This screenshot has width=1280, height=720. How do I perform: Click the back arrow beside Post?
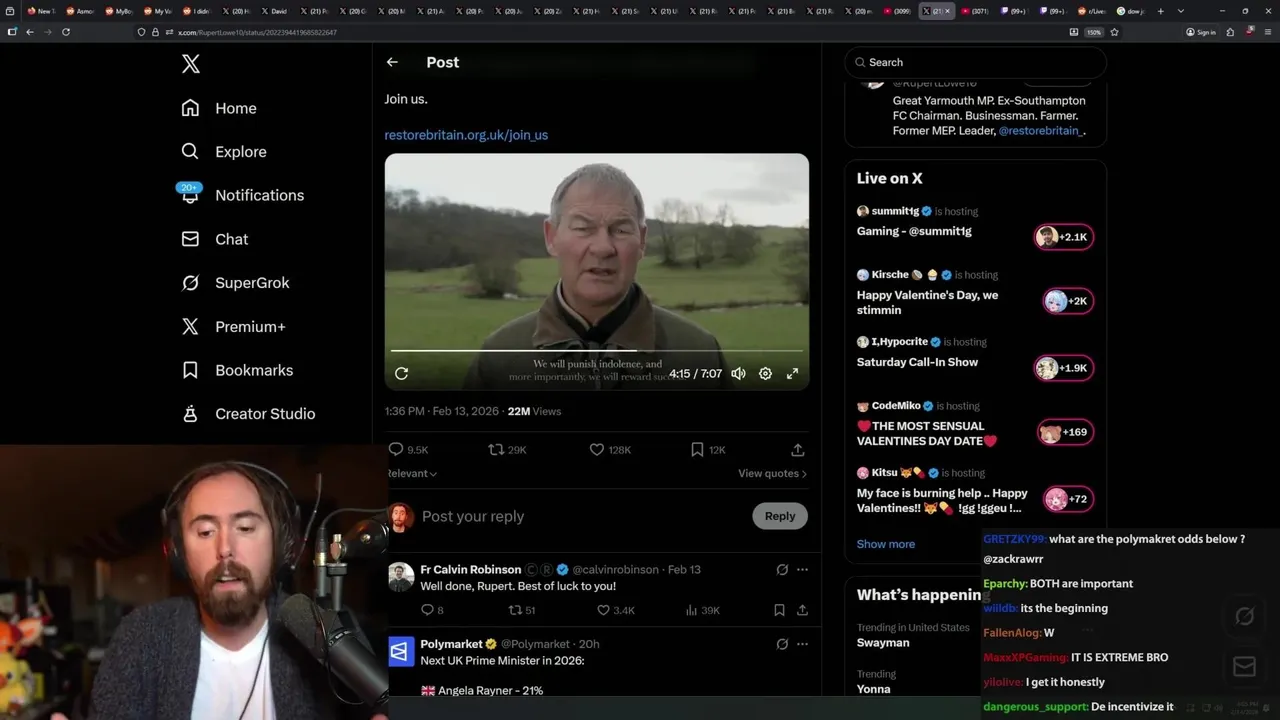[x=392, y=62]
